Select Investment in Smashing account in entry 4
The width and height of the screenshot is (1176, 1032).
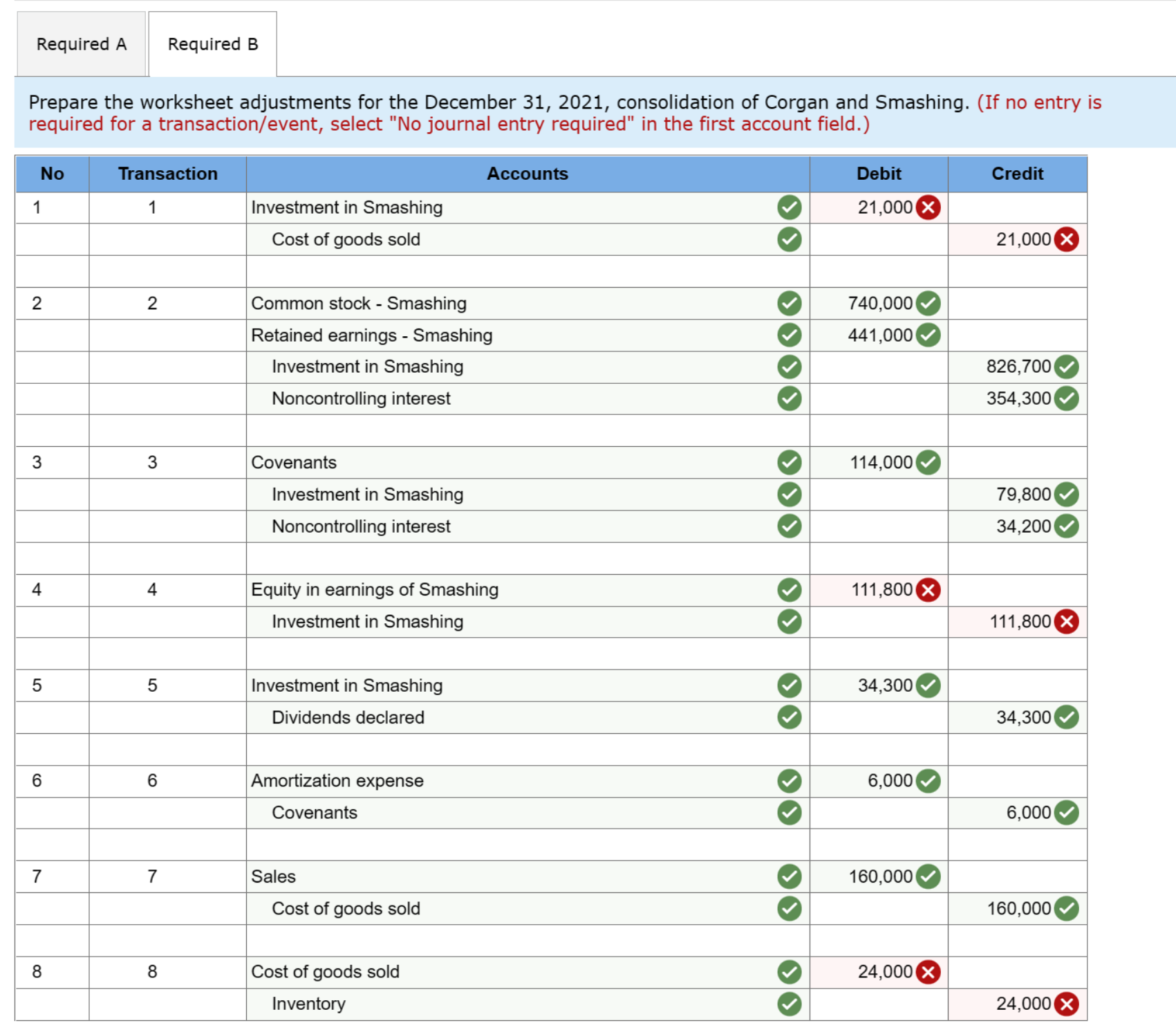(528, 622)
